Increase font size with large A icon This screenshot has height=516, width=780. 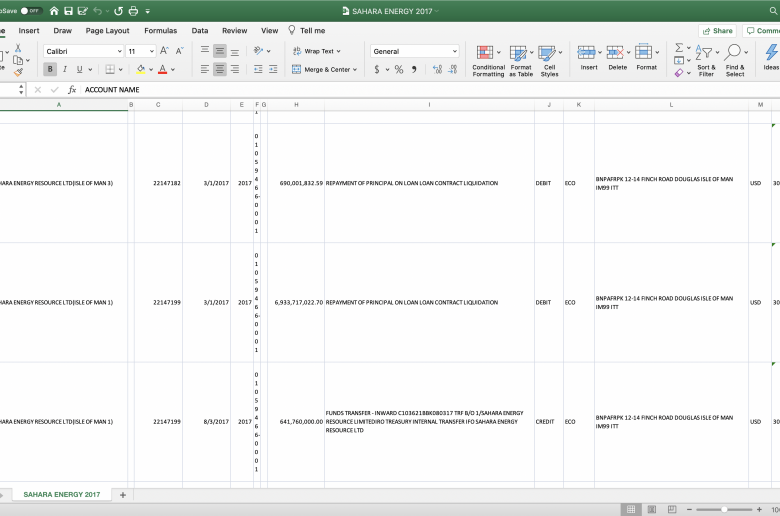[165, 51]
